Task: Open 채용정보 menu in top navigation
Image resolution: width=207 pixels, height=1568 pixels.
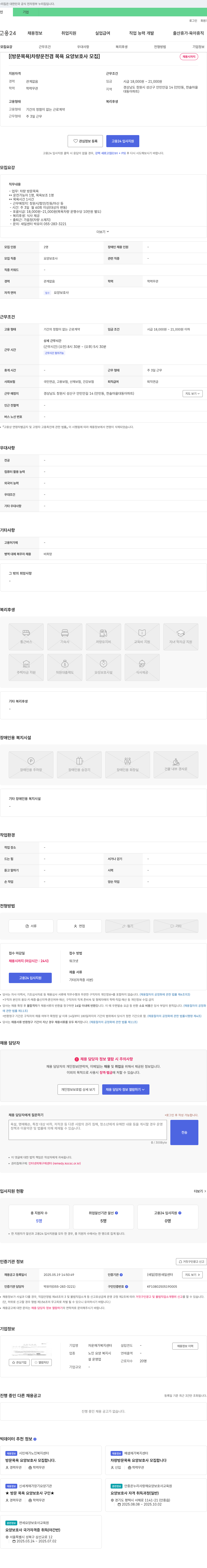Action: pos(35,33)
